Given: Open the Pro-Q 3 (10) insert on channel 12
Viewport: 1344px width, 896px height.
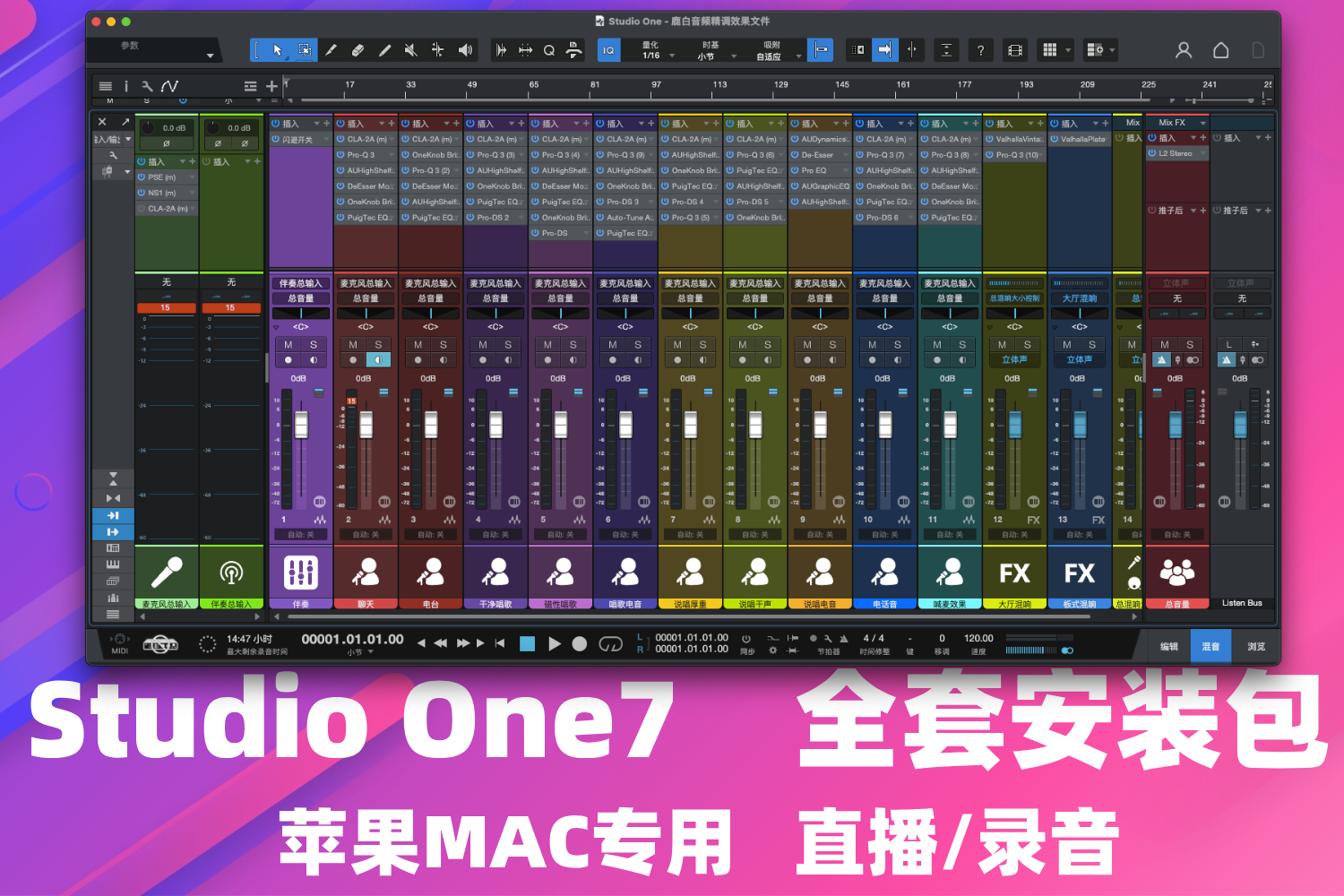Looking at the screenshot, I should coord(1015,154).
